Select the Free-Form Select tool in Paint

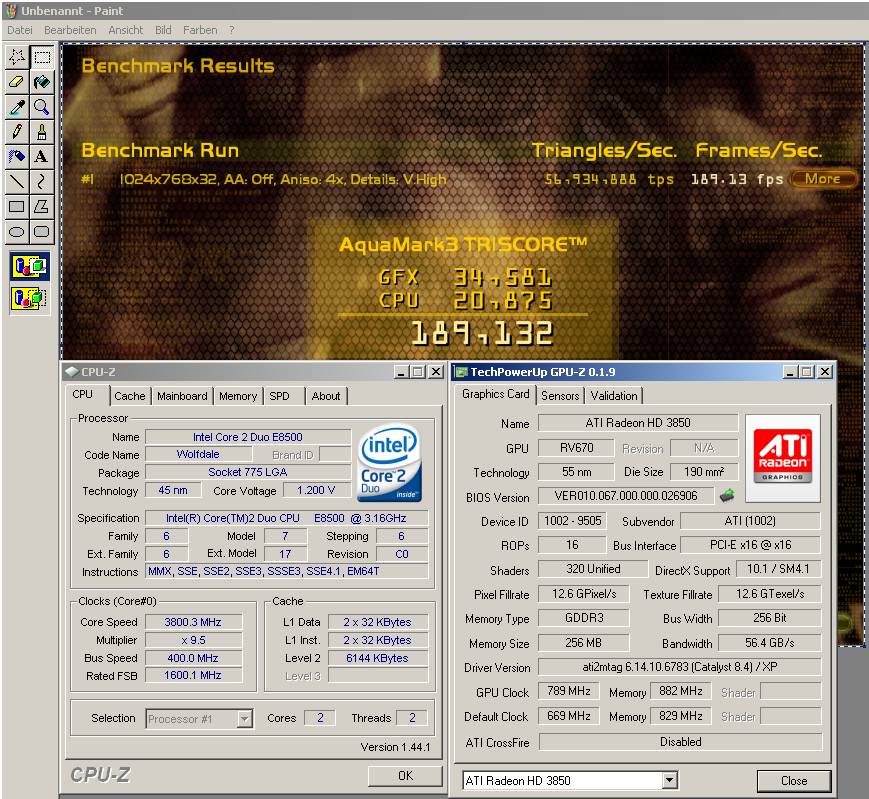[17, 57]
